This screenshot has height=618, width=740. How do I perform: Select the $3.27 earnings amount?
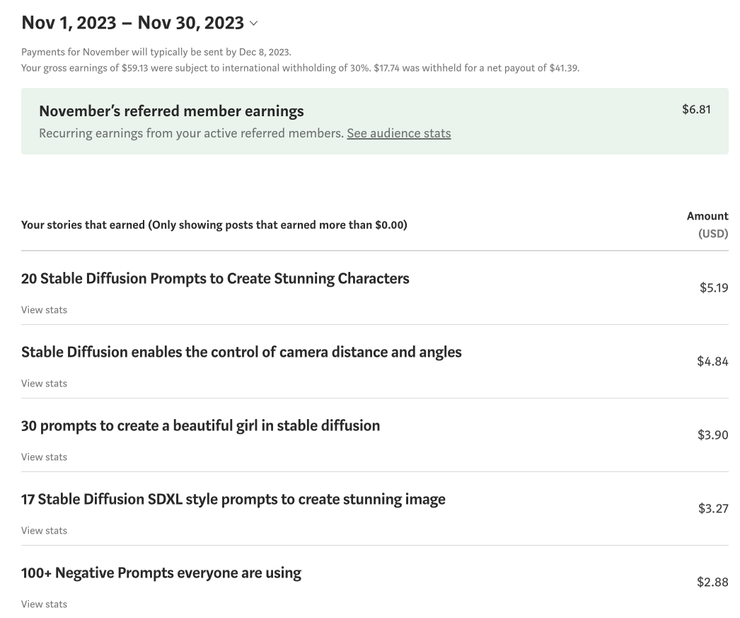pos(712,508)
